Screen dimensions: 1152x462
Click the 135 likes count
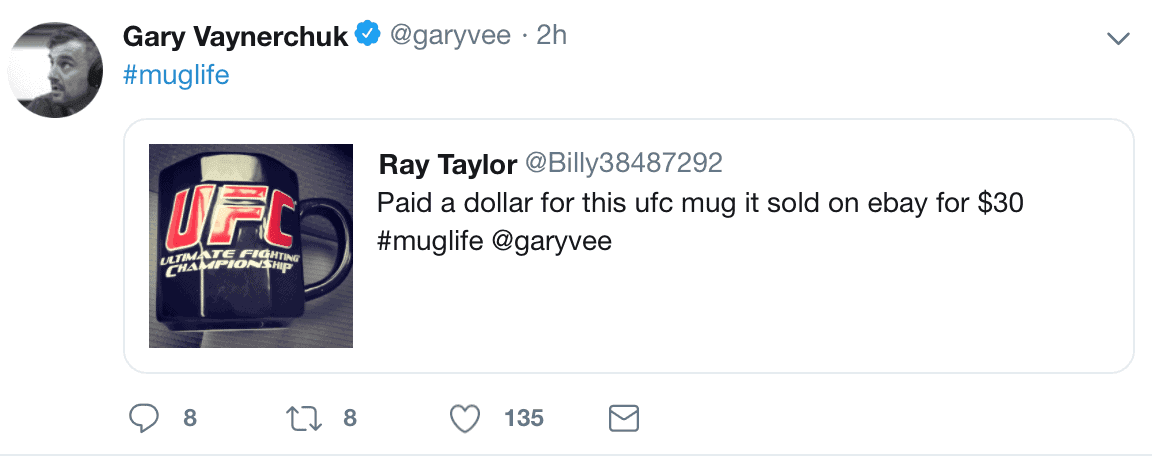pos(524,419)
